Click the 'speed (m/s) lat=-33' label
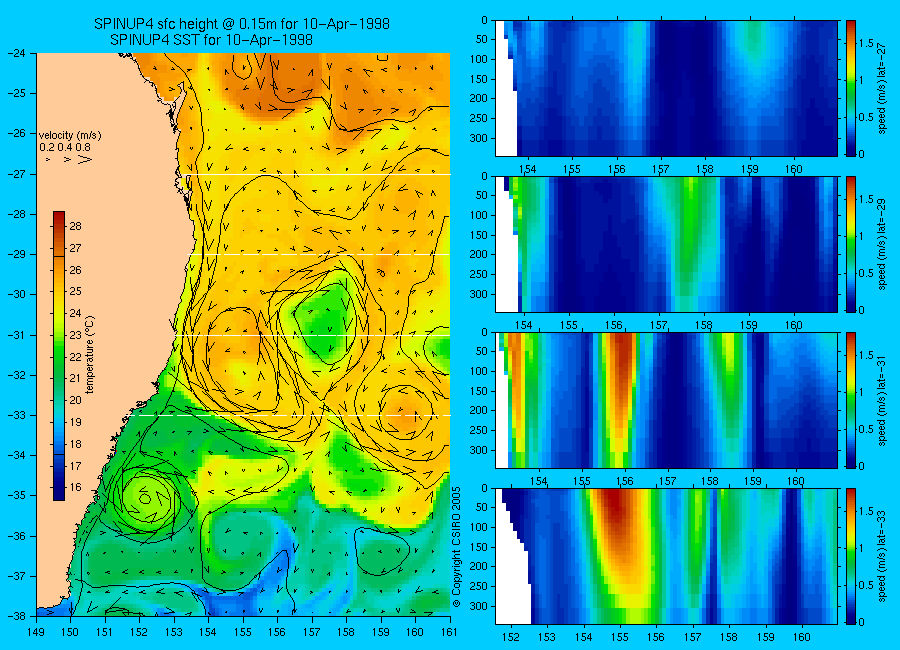The height and width of the screenshot is (650, 900). [x=882, y=557]
